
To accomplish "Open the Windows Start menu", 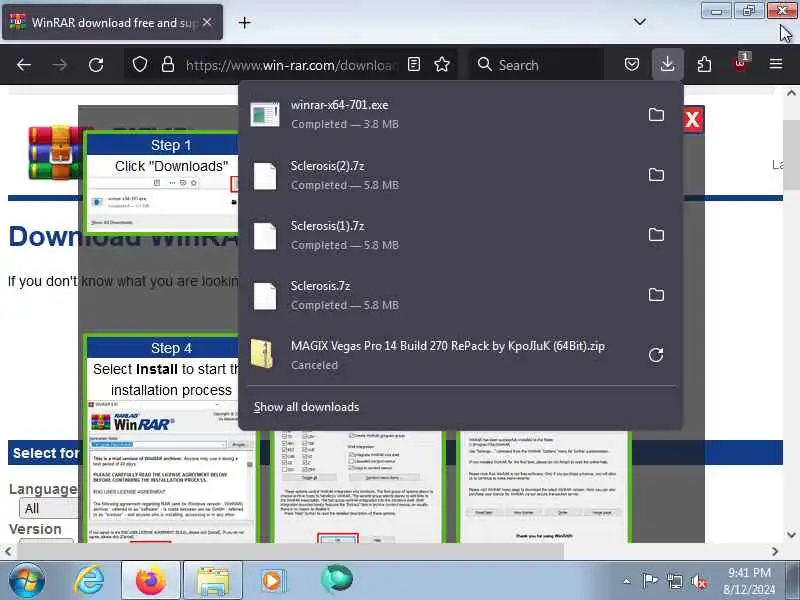I will coord(27,581).
